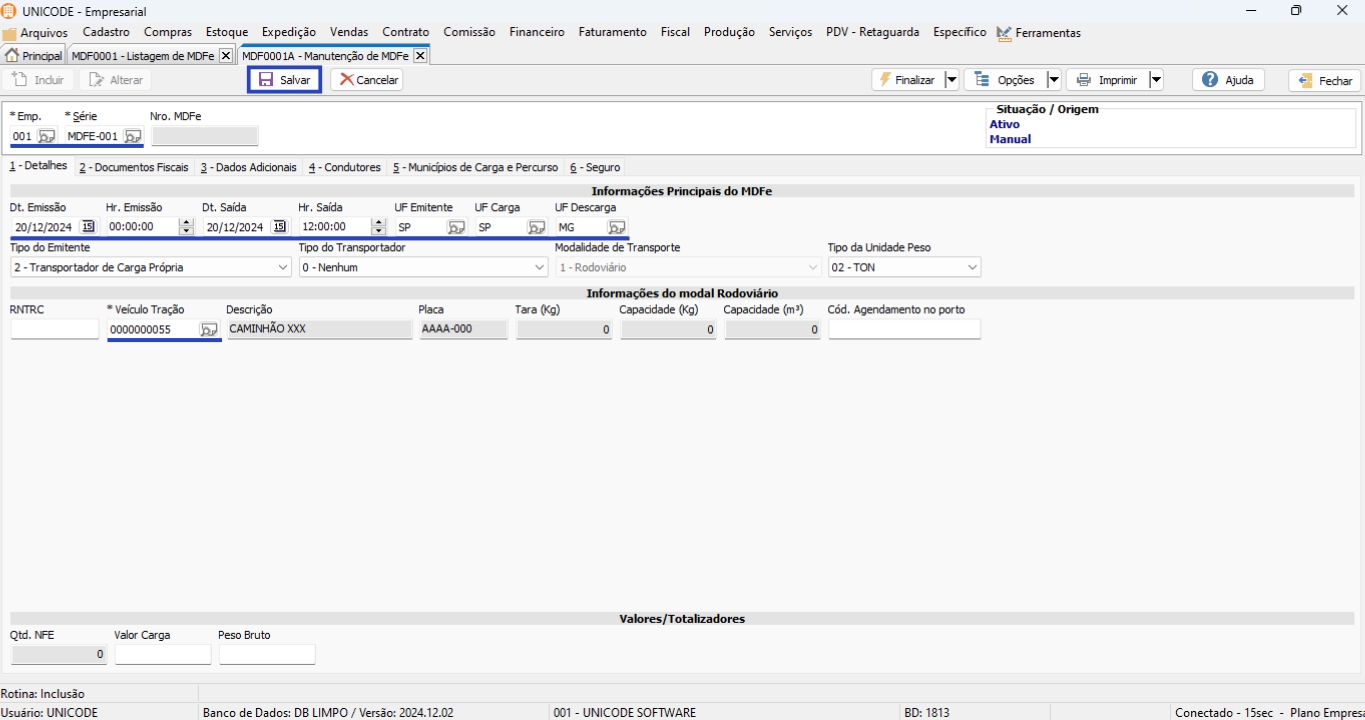Adjust the Hr. Emissão time spinner
The width and height of the screenshot is (1365, 720).
coord(185,227)
